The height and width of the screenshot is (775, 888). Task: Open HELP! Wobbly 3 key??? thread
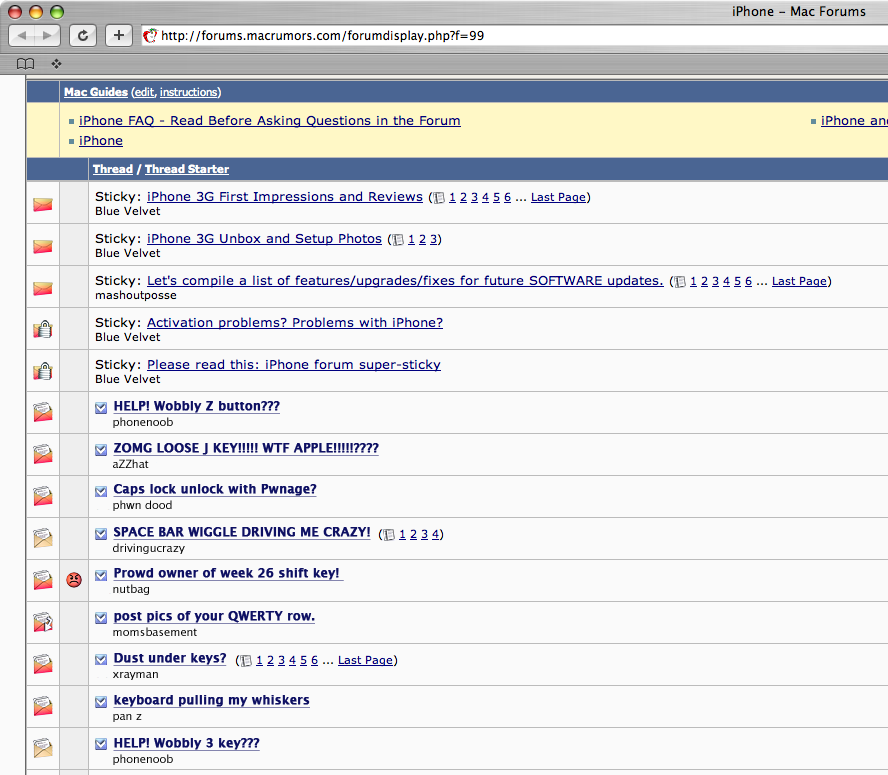(186, 743)
